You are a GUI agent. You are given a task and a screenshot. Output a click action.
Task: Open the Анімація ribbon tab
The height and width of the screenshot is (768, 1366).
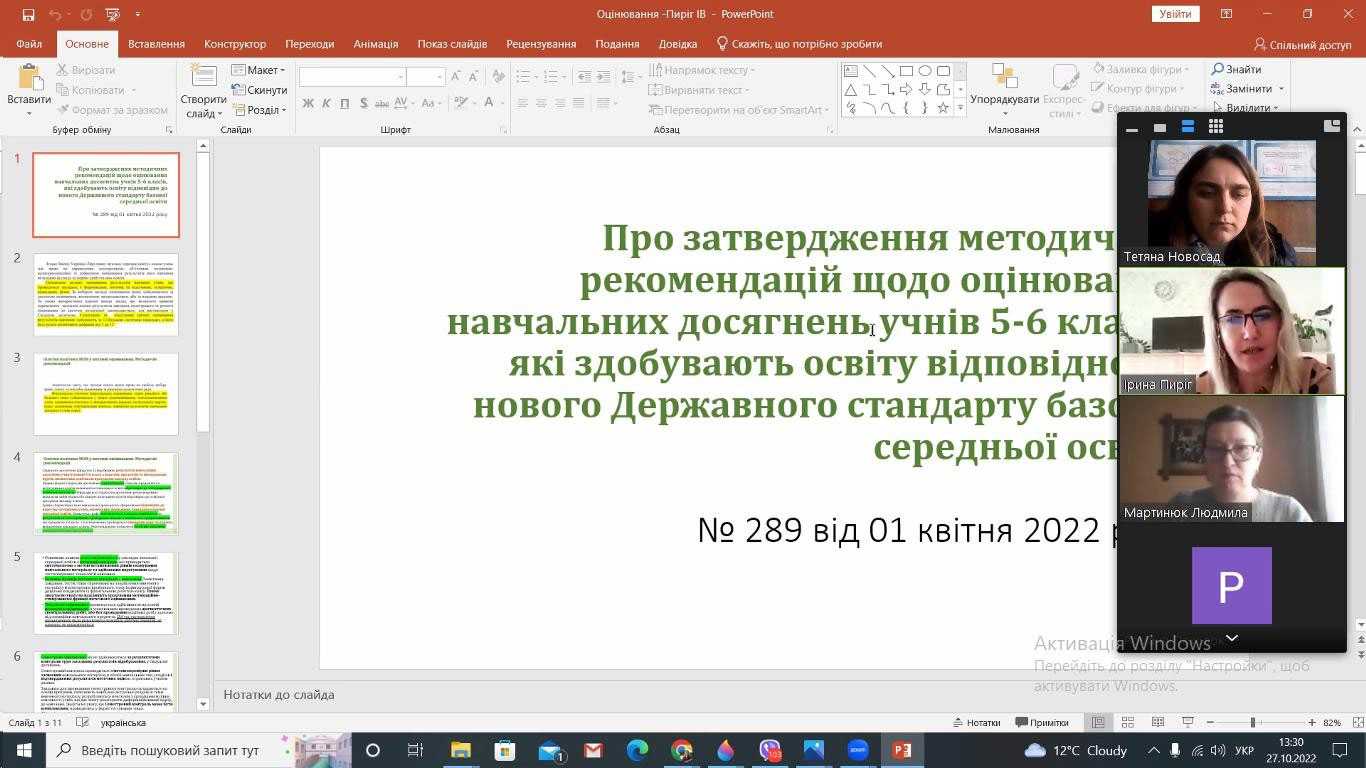(375, 44)
